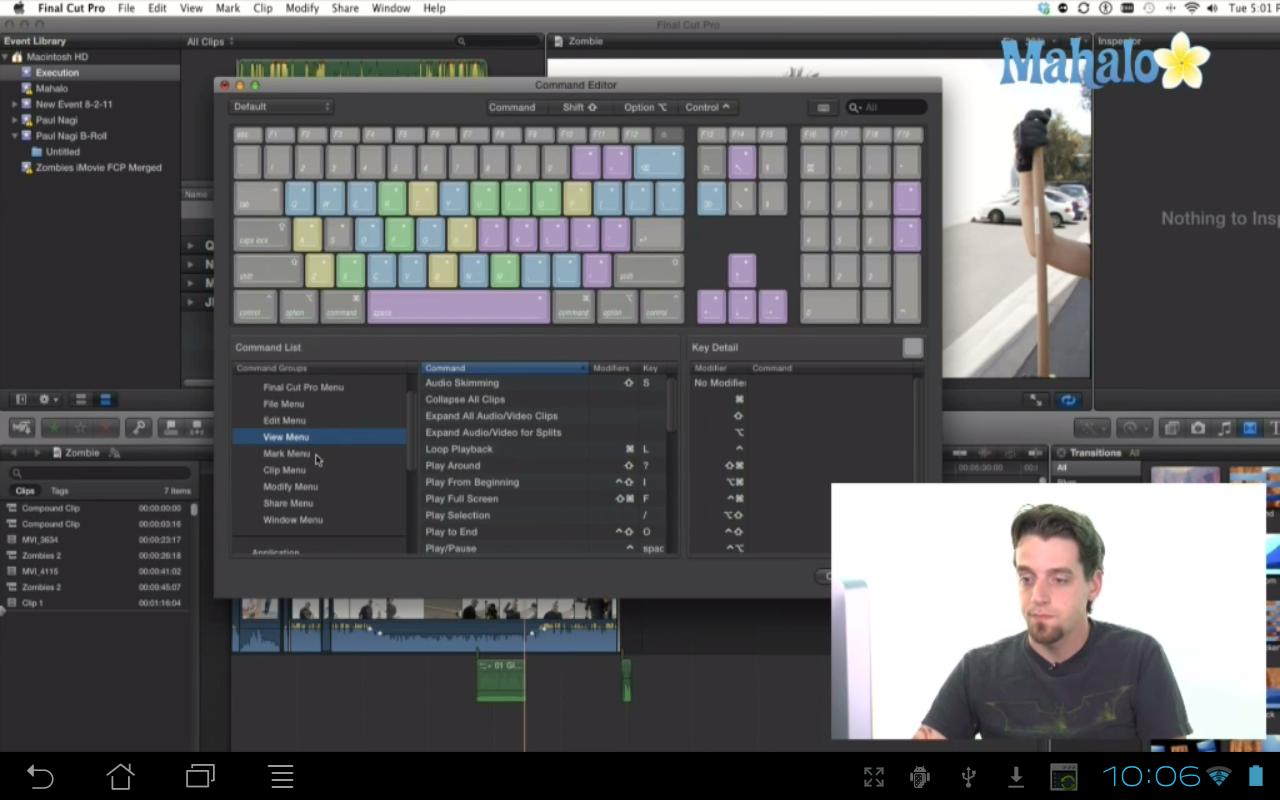Mark clip as favorite with green star

54,428
